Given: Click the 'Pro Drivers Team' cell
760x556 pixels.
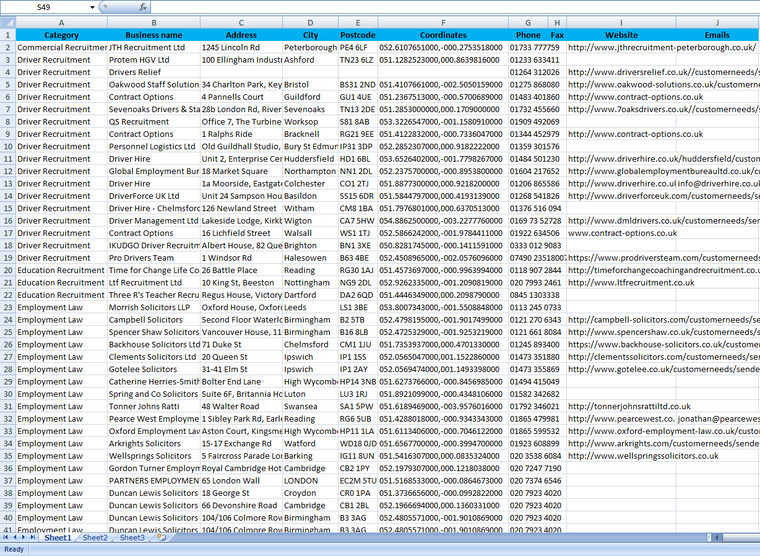Looking at the screenshot, I should pos(154,258).
